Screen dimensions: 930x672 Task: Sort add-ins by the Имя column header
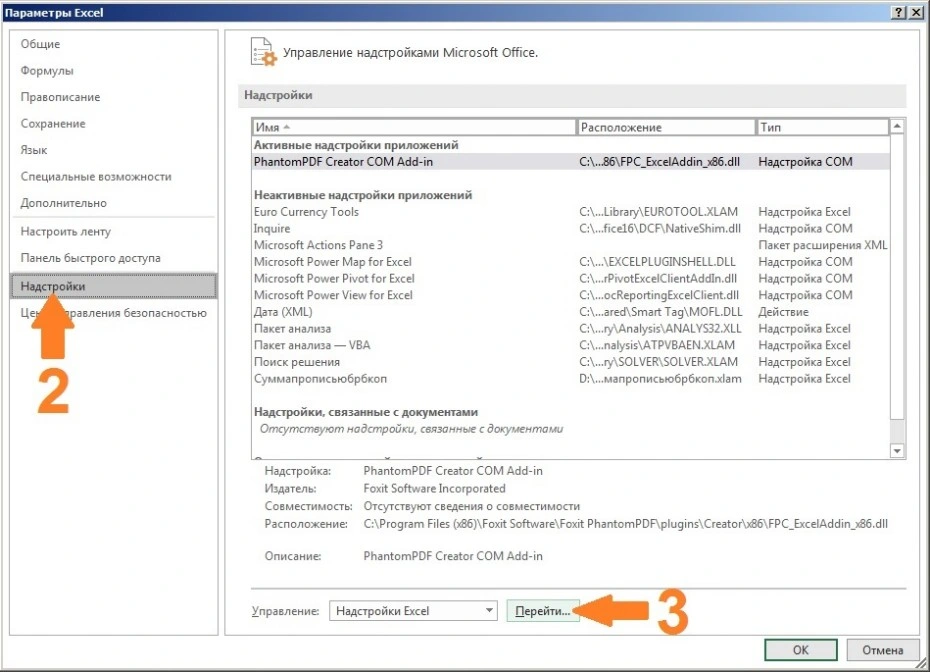tap(414, 128)
